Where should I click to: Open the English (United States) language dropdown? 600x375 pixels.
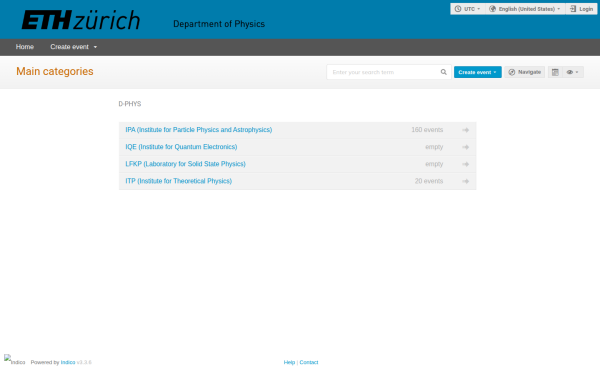(525, 9)
